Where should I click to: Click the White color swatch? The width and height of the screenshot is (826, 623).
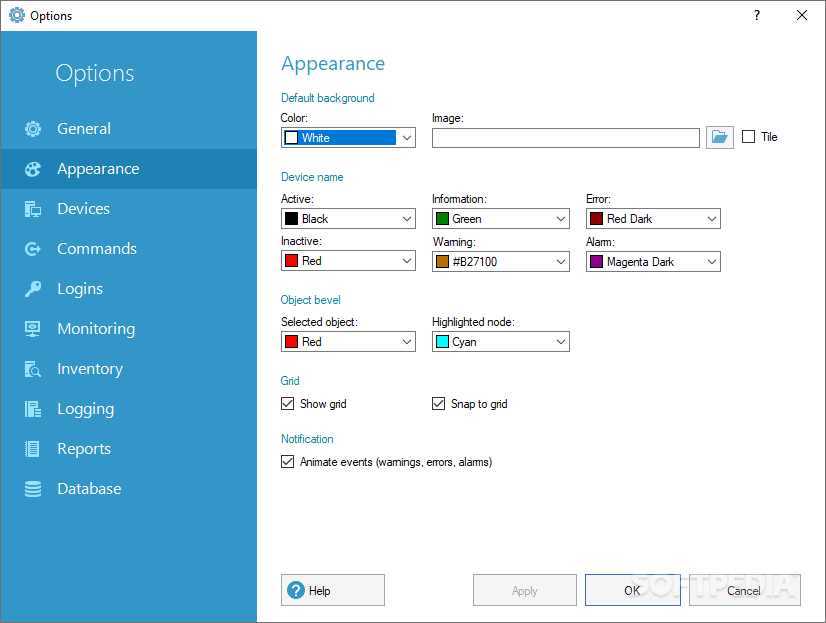click(291, 138)
